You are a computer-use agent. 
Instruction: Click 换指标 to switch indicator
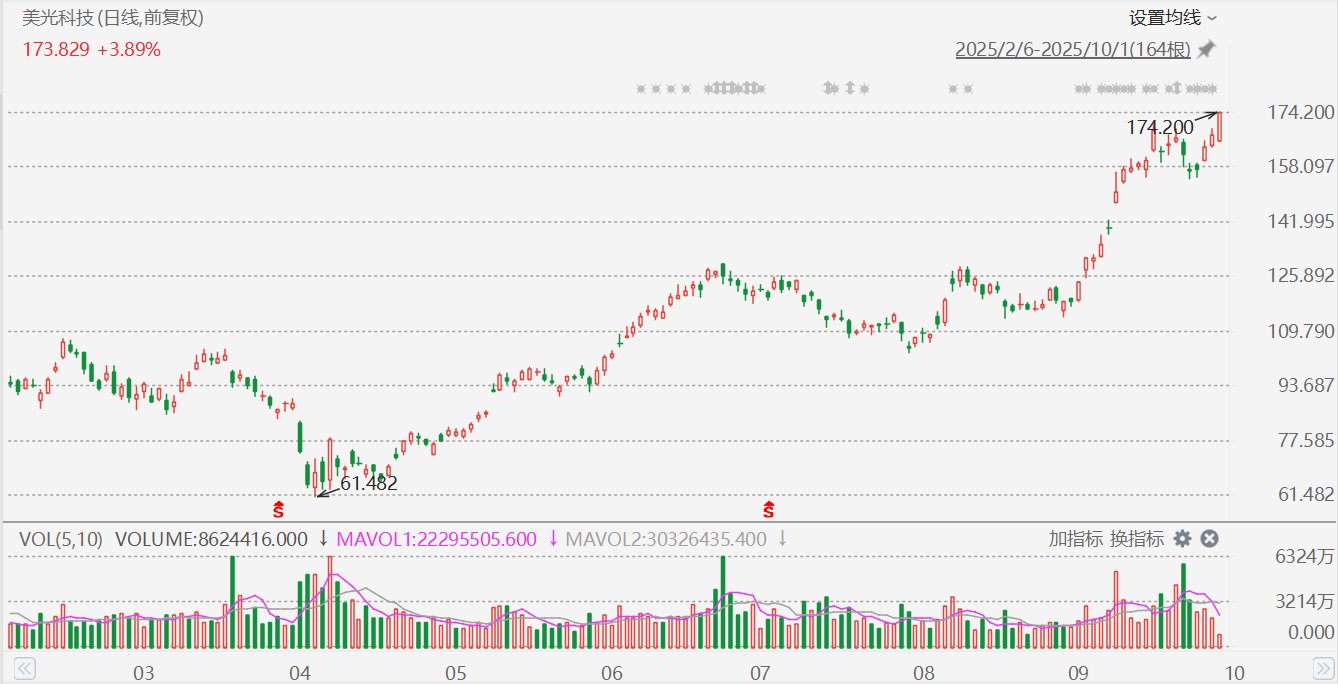1137,539
